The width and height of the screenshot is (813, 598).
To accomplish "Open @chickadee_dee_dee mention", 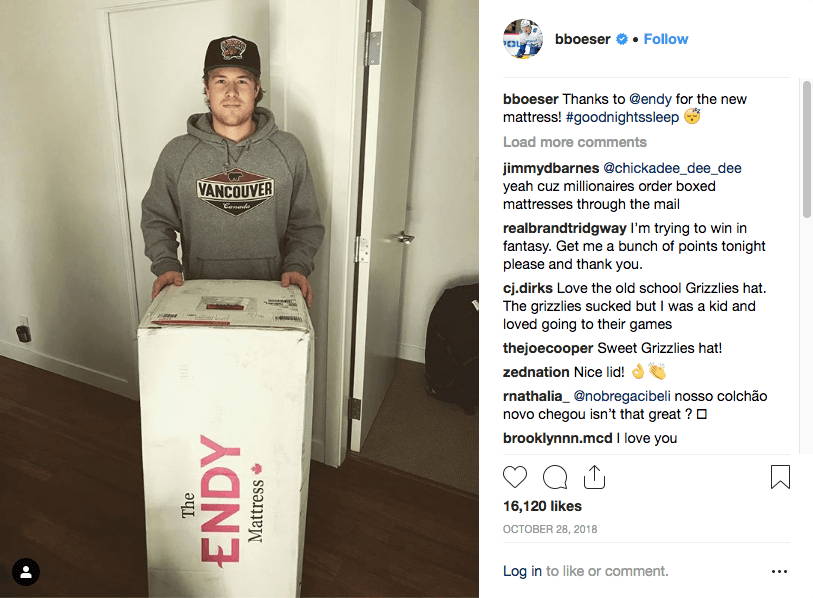I will [672, 168].
